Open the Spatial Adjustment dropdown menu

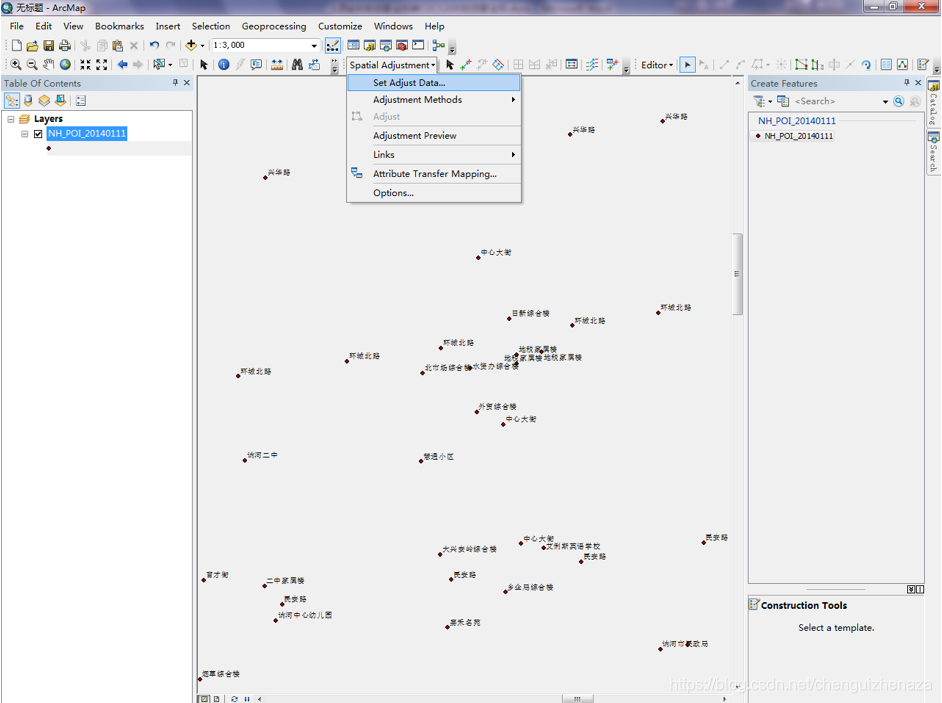392,65
